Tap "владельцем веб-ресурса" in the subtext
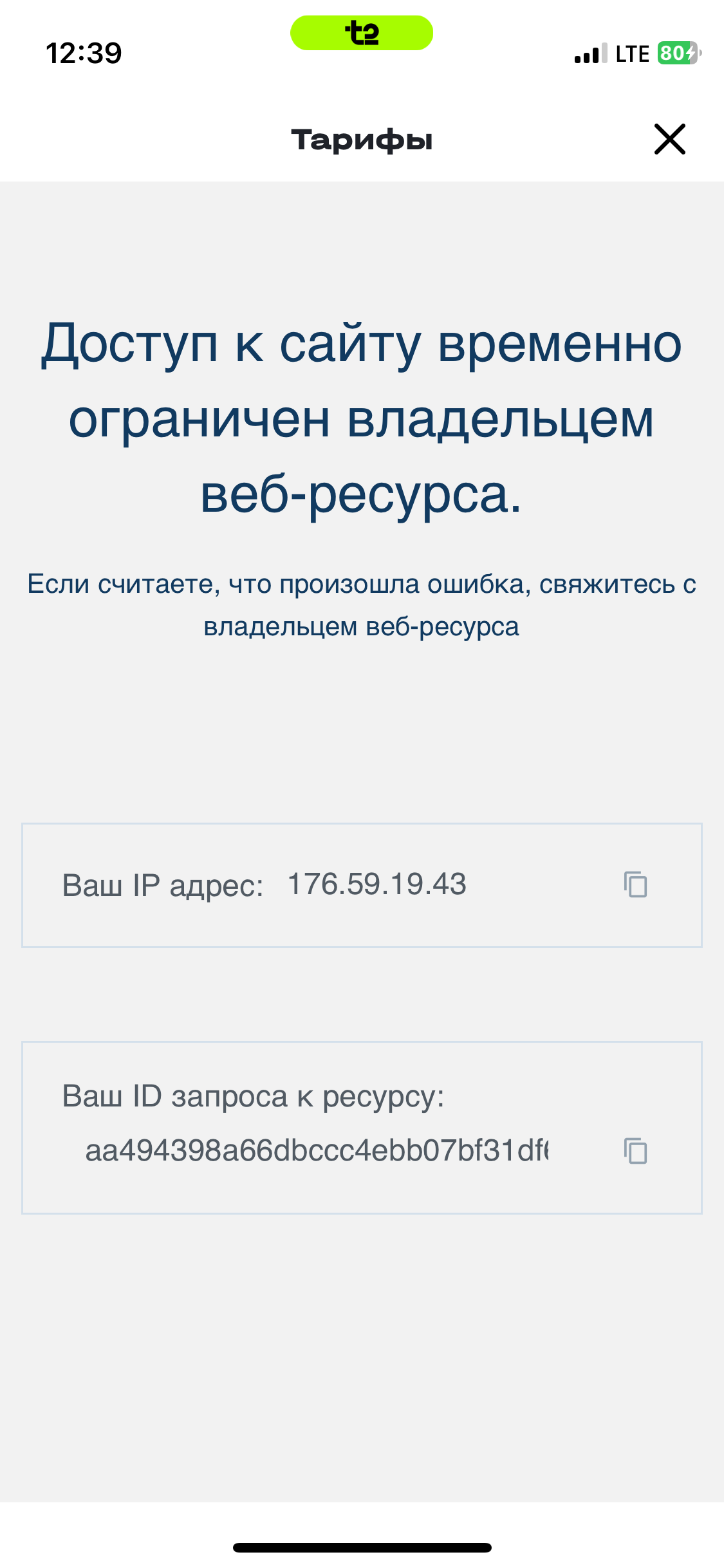This screenshot has height=1568, width=724. (x=362, y=626)
